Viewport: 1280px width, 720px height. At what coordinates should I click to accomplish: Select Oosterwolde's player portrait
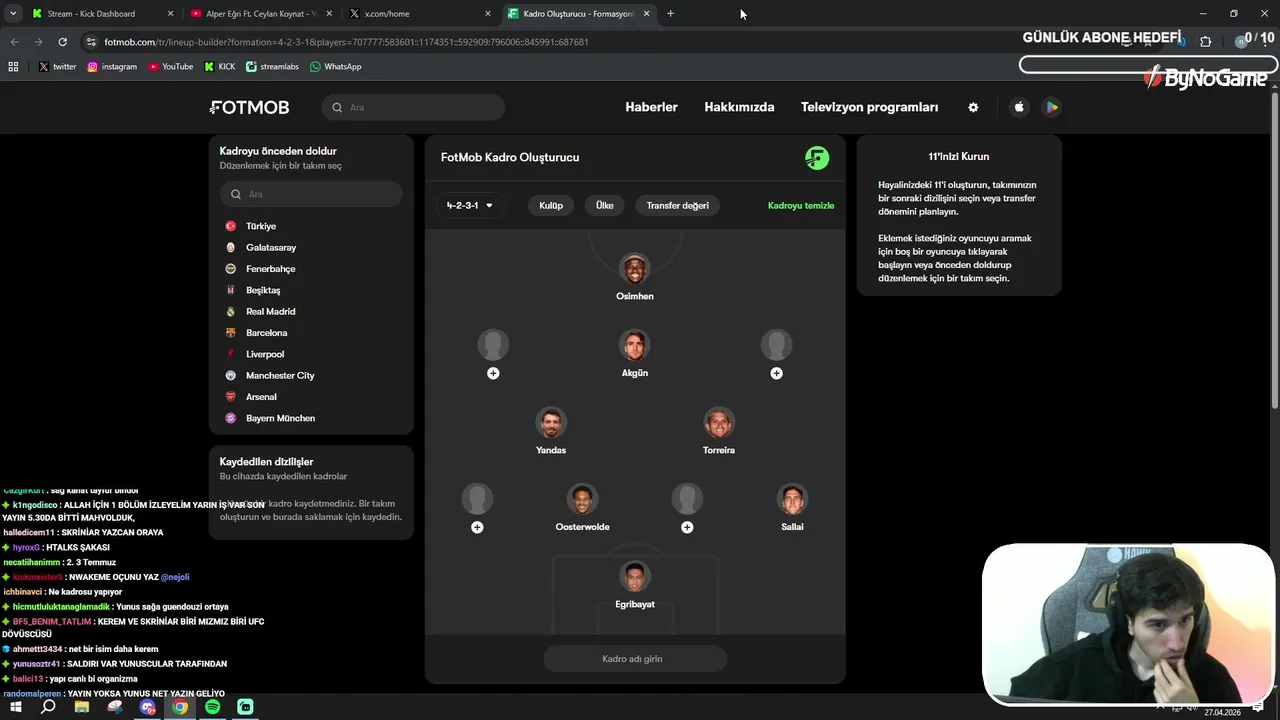pyautogui.click(x=582, y=499)
